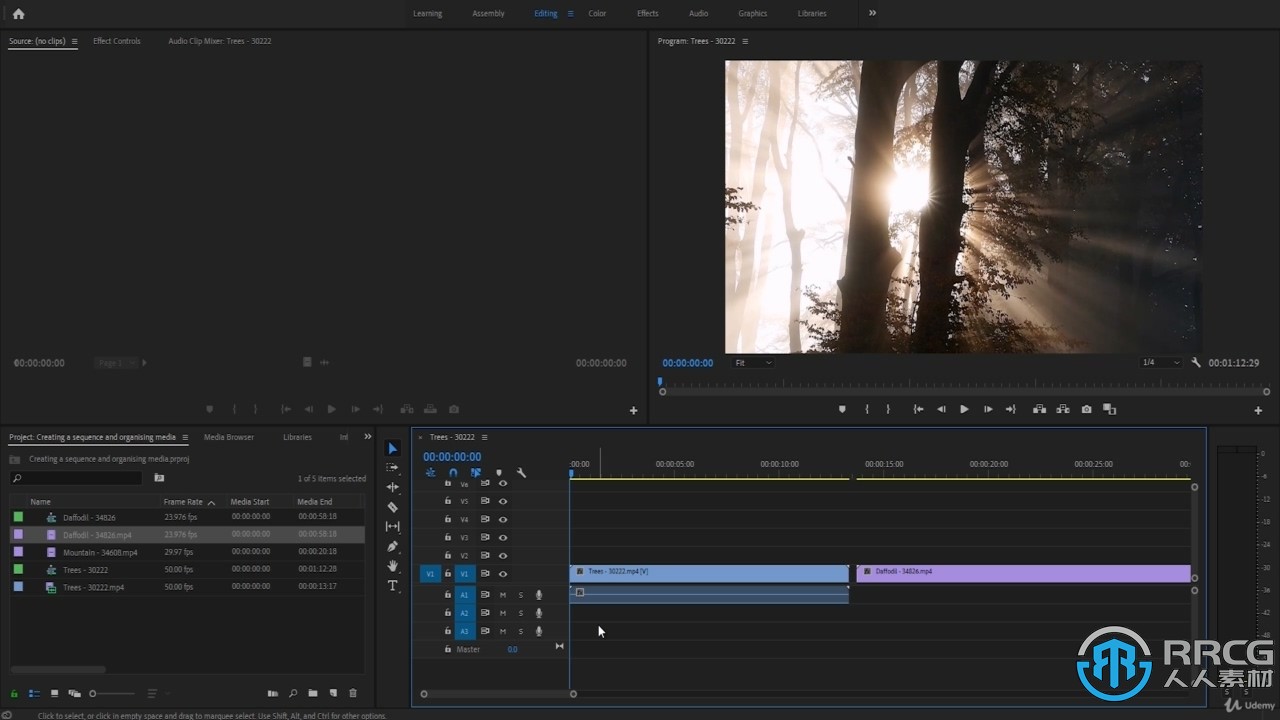Click Automate to Sequence icon
Screen dimensions: 1280x720
pos(273,693)
